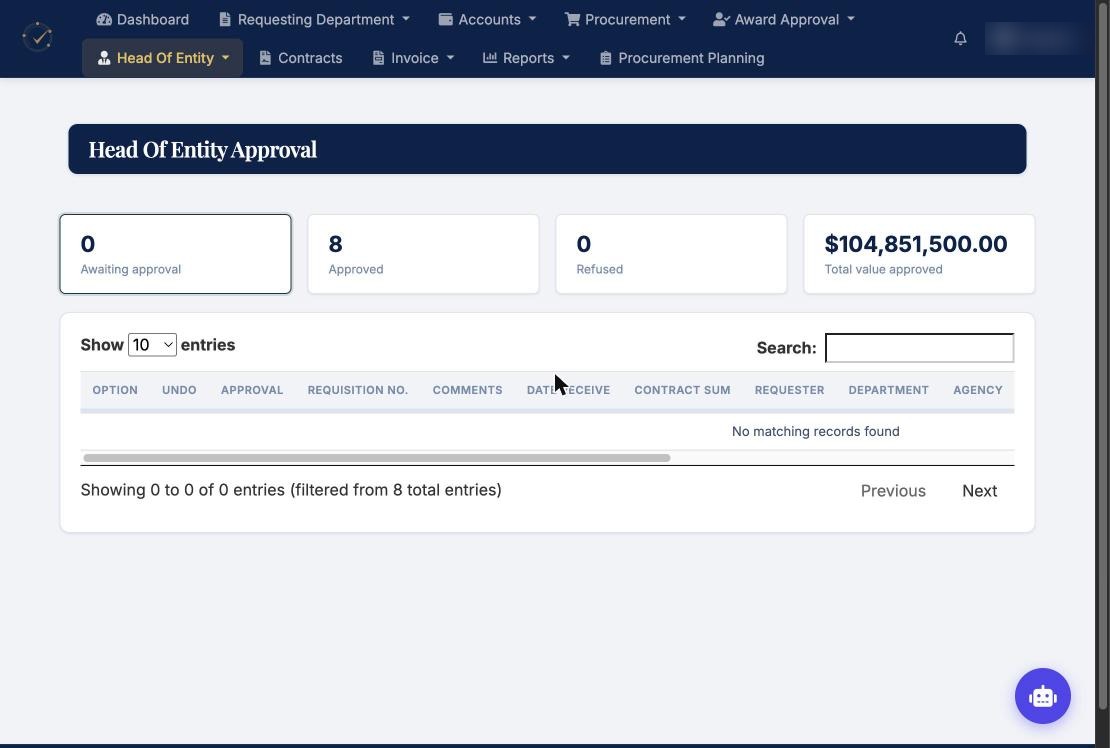The height and width of the screenshot is (748, 1110).
Task: Select the Awaiting approval card
Action: click(176, 254)
